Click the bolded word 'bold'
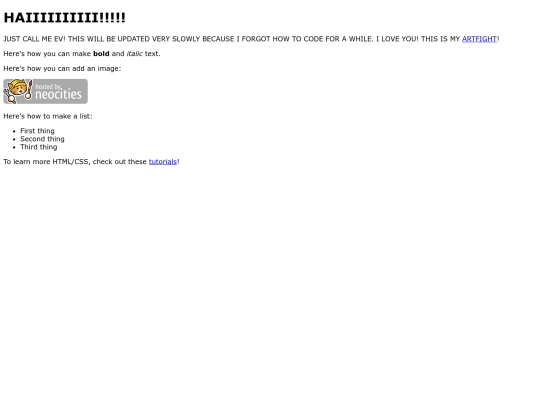The width and height of the screenshot is (540, 405). tap(101, 54)
